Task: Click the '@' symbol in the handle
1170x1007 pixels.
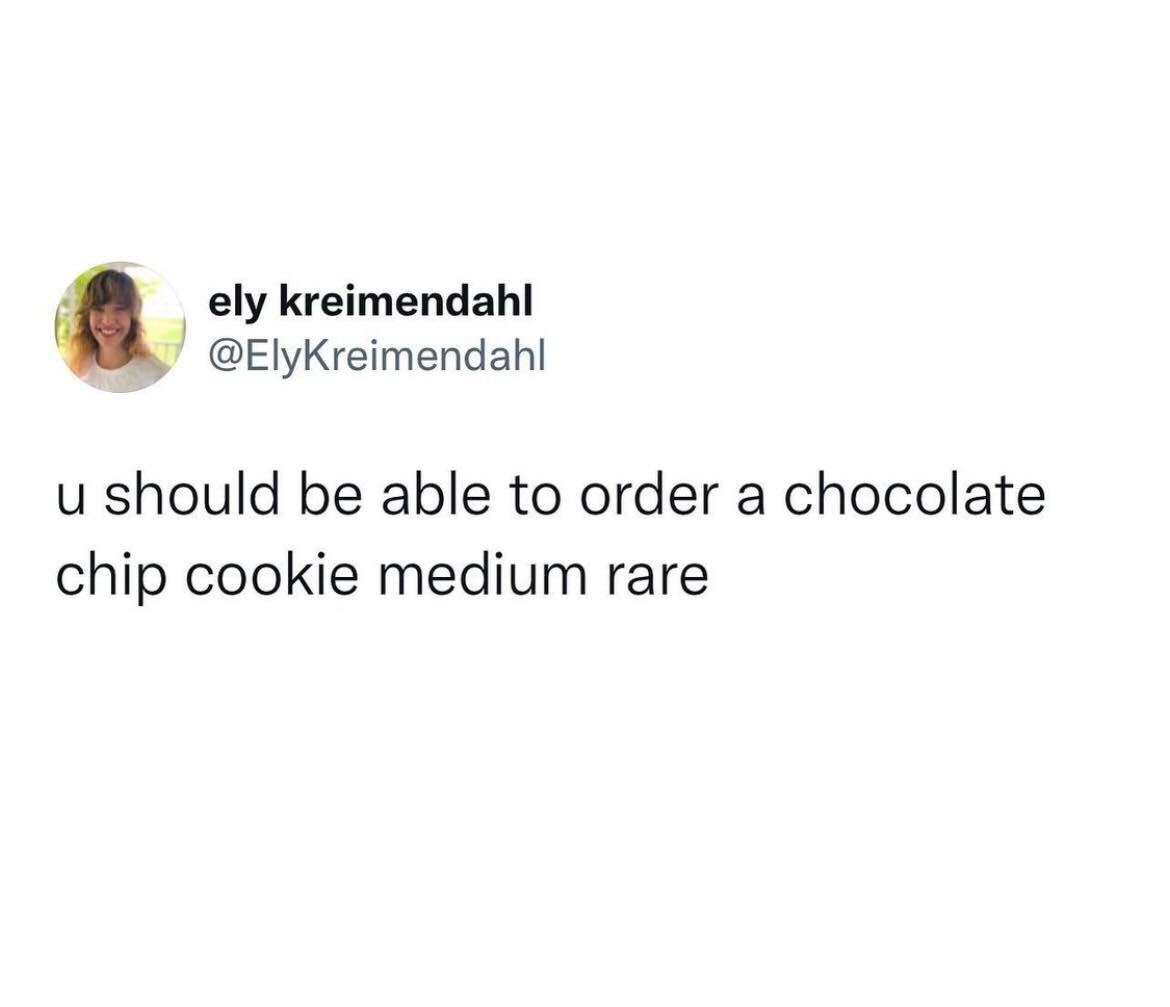Action: tap(225, 357)
